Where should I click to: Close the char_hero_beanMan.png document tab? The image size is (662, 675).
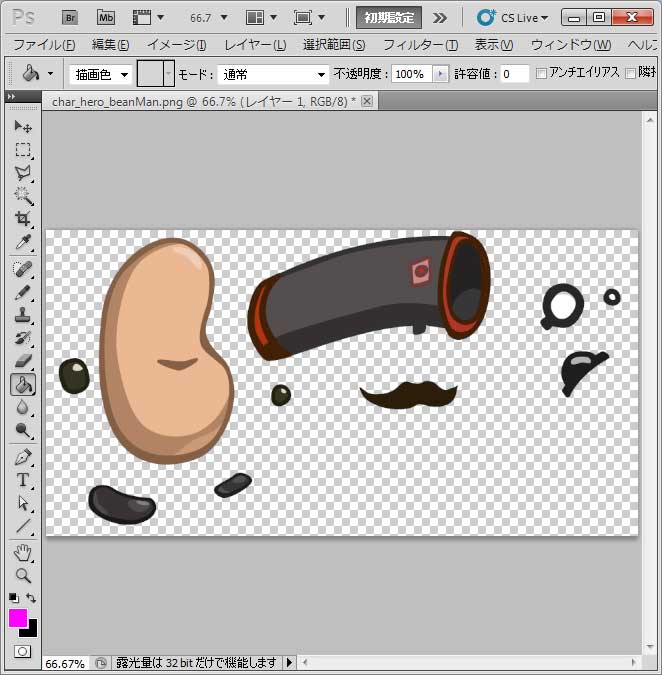coord(367,101)
